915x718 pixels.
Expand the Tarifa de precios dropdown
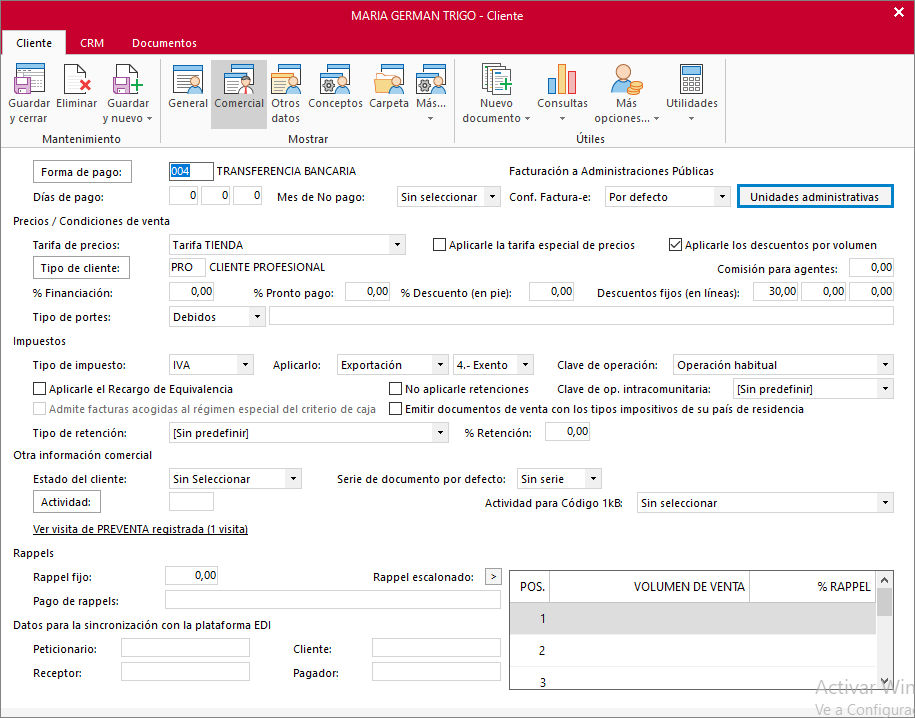coord(398,245)
